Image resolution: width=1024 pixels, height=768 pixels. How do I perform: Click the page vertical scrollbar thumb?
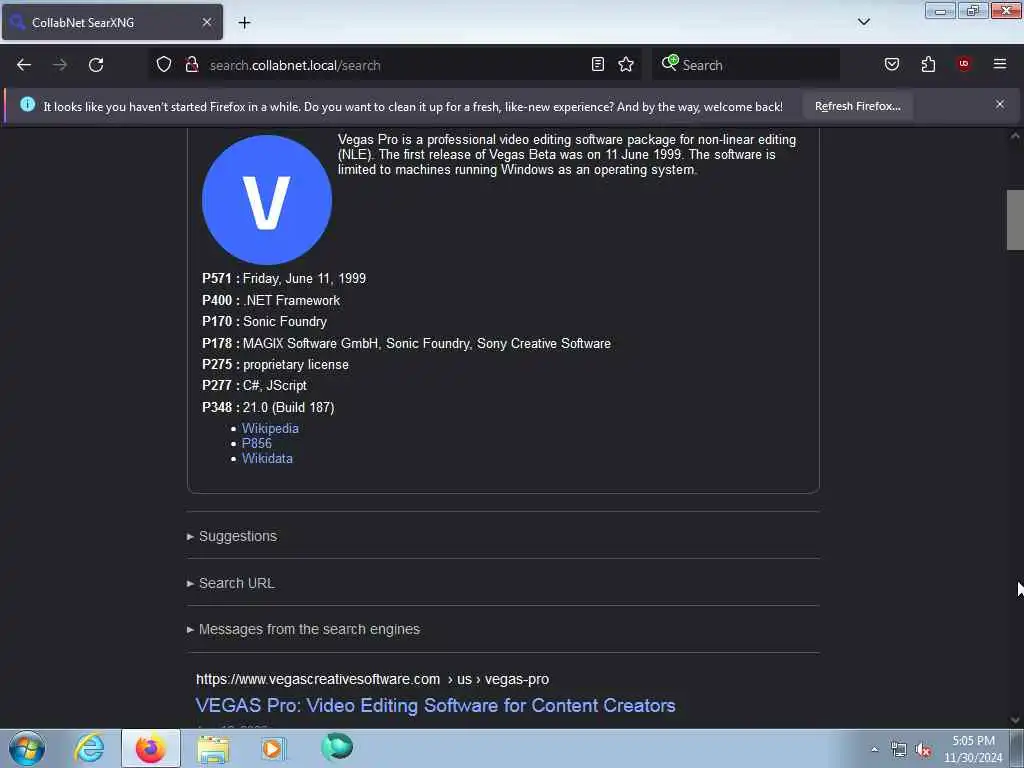(1015, 219)
